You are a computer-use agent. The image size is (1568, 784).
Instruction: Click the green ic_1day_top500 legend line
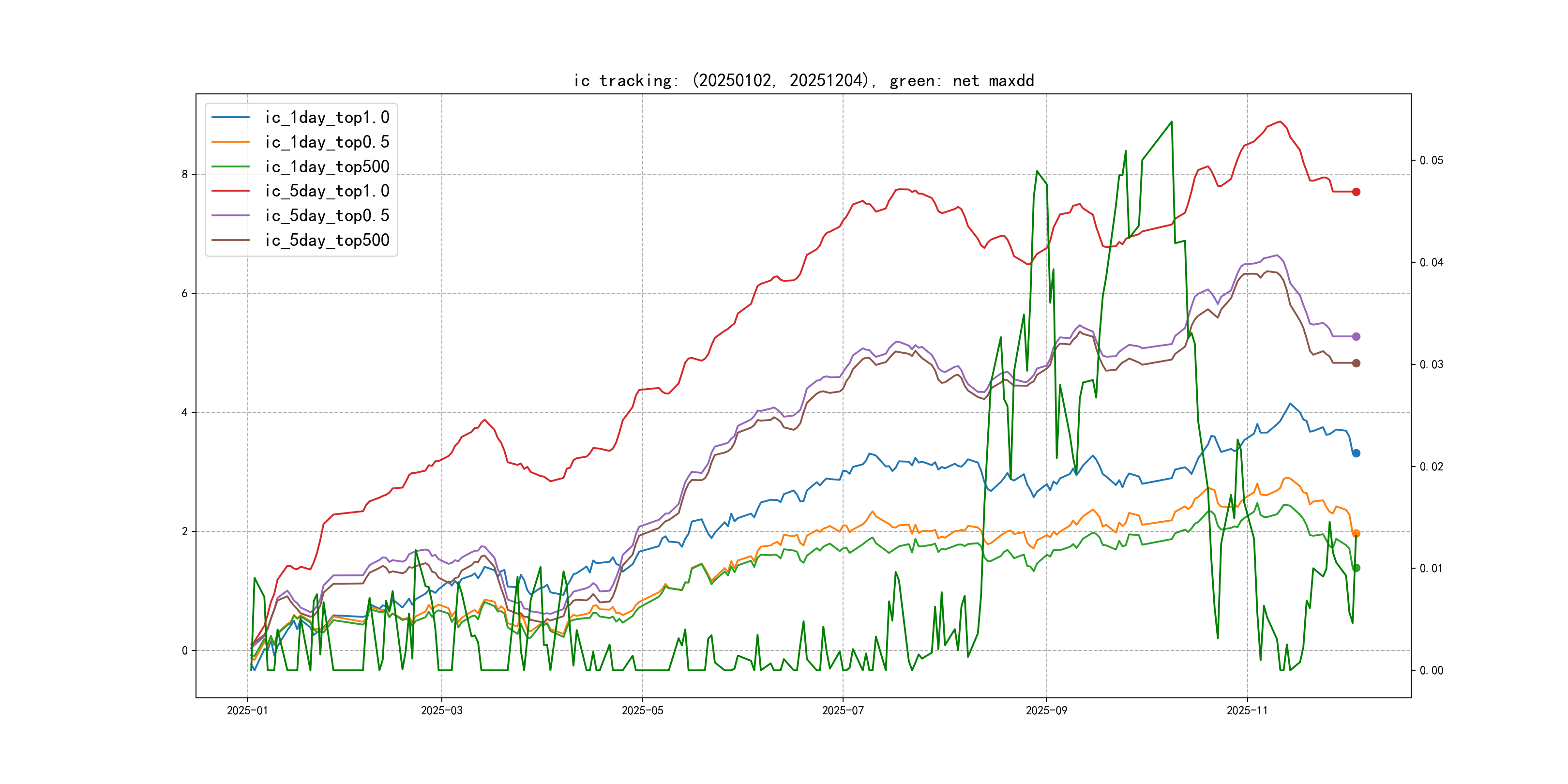tap(230, 167)
